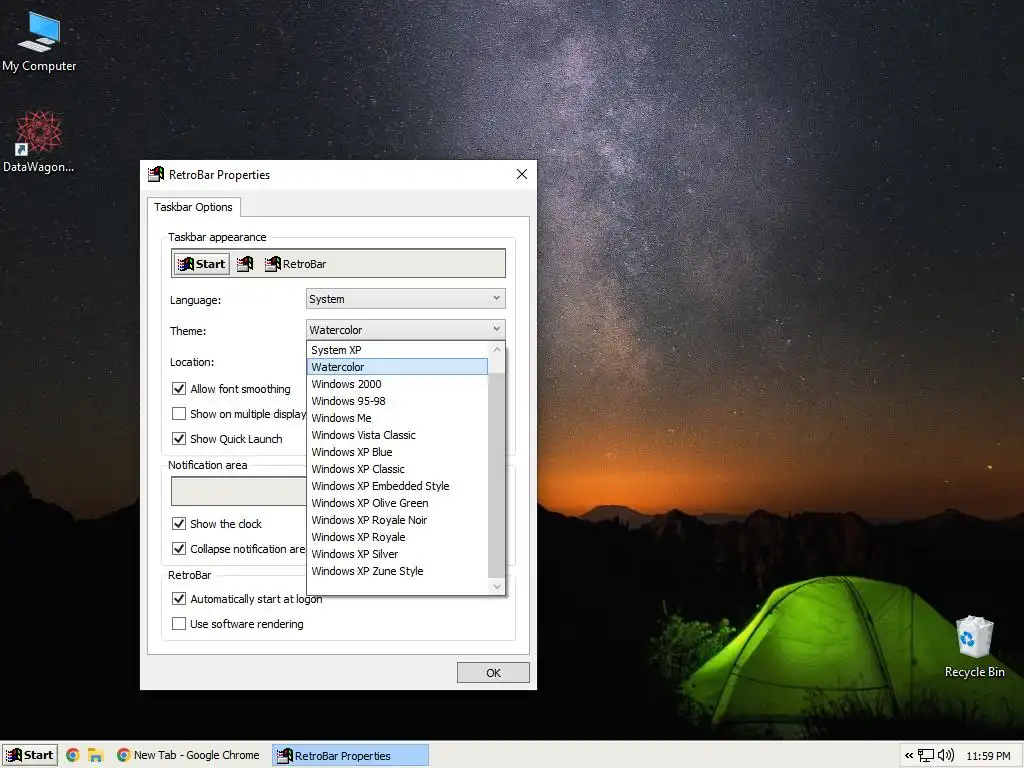Screen dimensions: 1024x768
Task: Click the volume speaker tray icon
Action: tap(946, 756)
